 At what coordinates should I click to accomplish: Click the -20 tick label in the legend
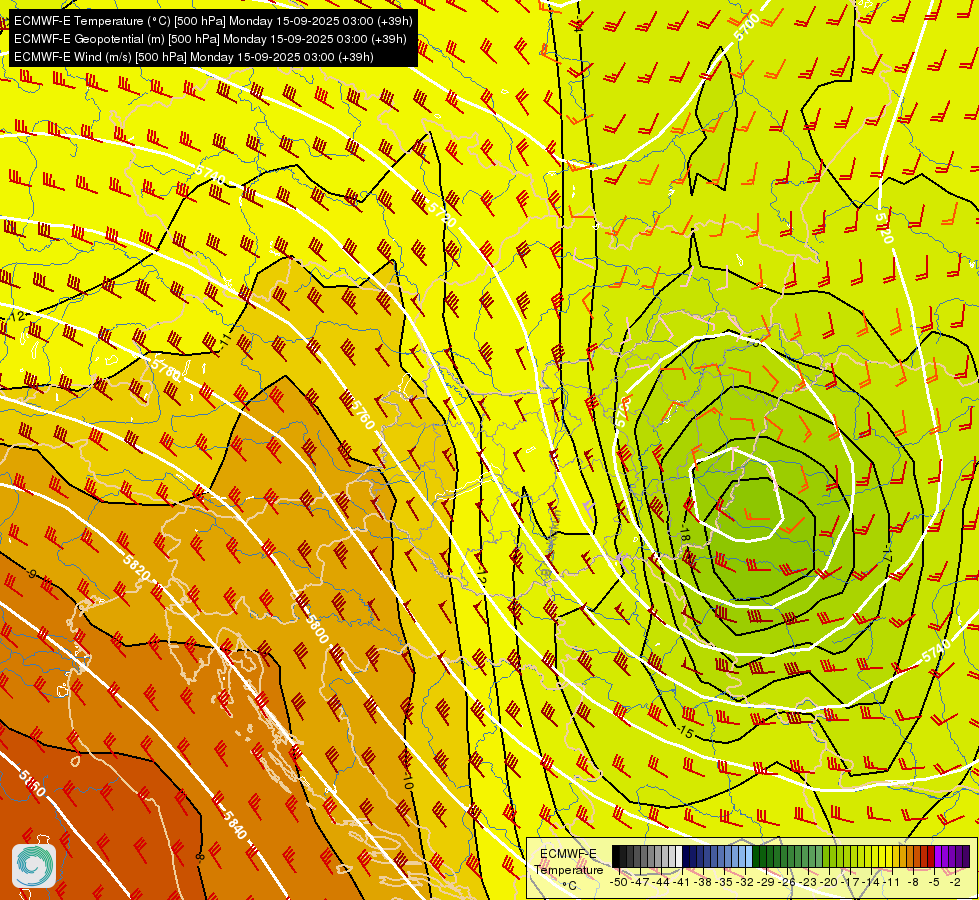(829, 883)
